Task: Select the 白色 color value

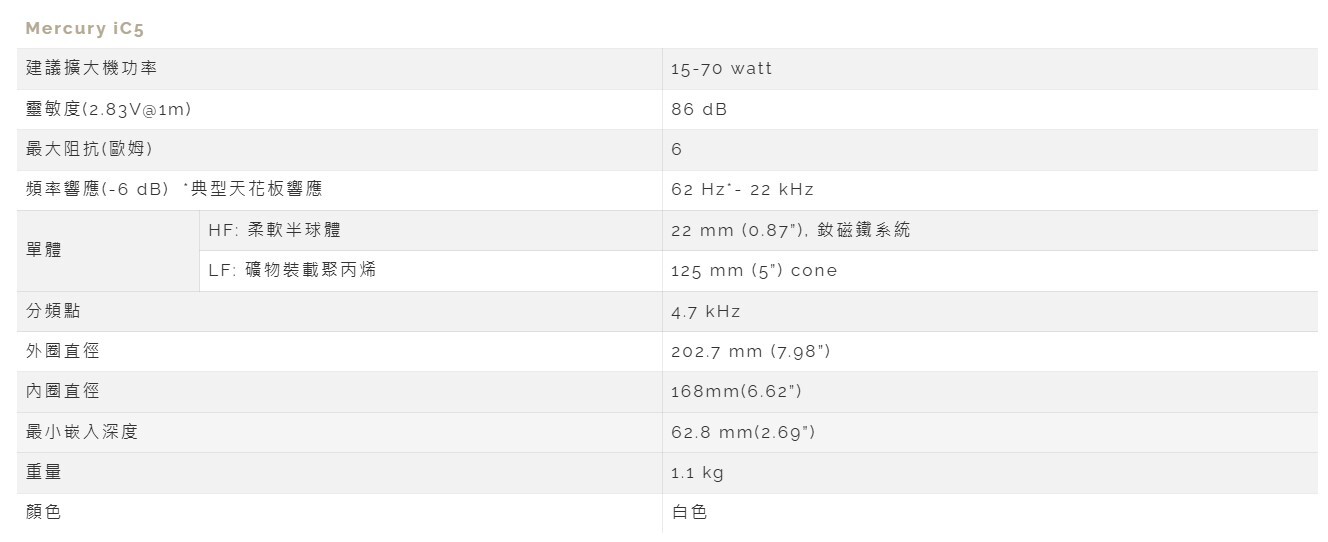Action: pos(689,512)
